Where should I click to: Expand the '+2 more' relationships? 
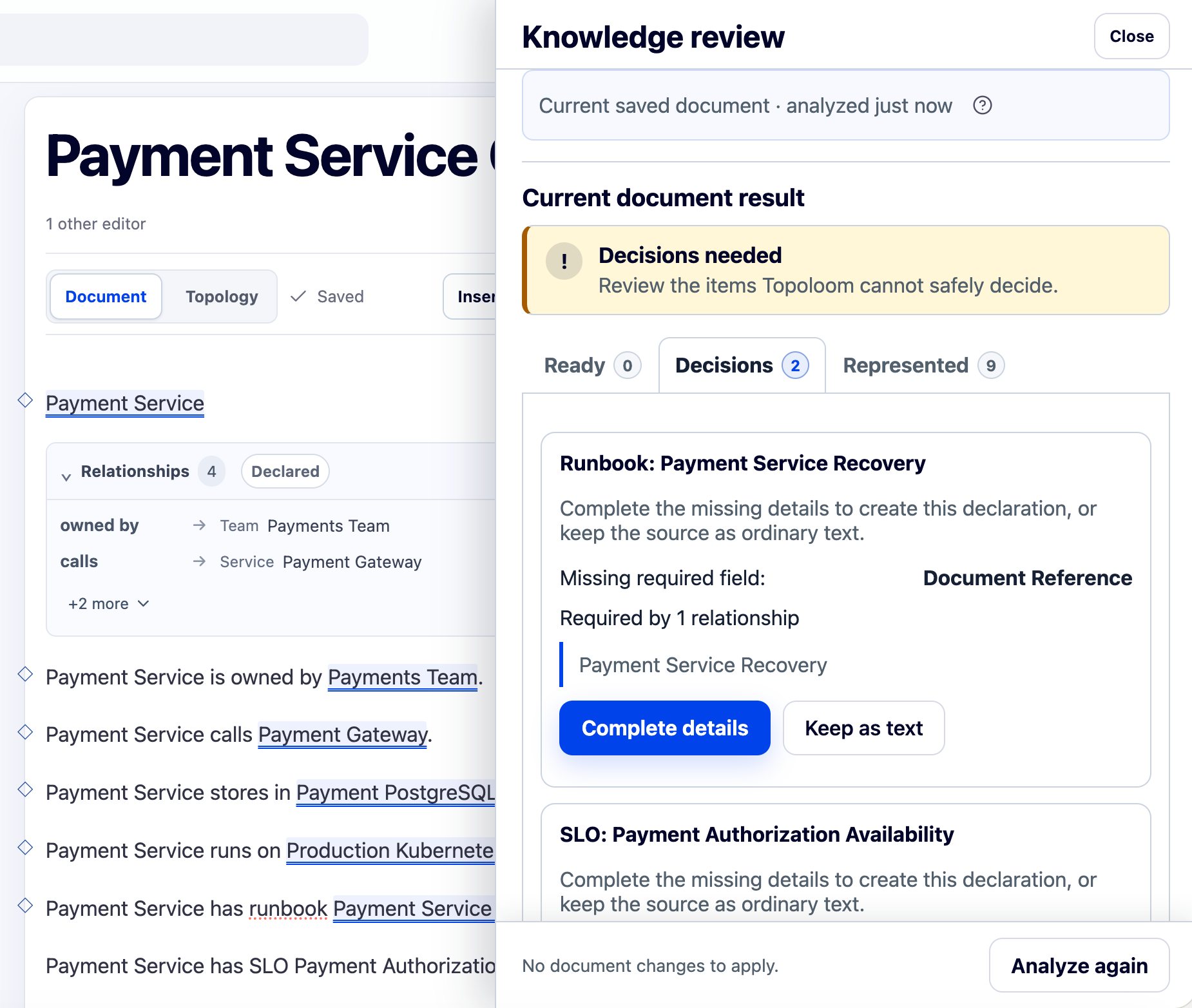click(108, 604)
